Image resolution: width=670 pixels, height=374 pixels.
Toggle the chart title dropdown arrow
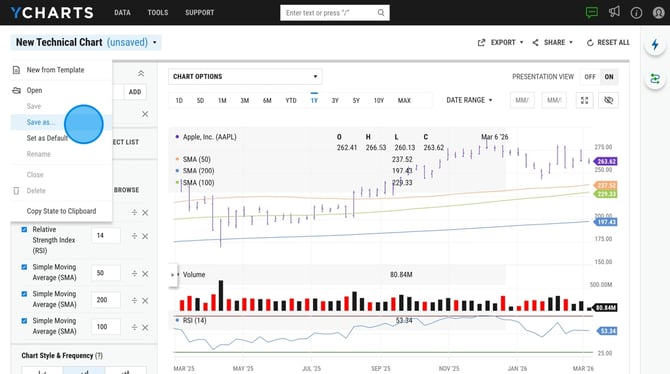coord(155,43)
